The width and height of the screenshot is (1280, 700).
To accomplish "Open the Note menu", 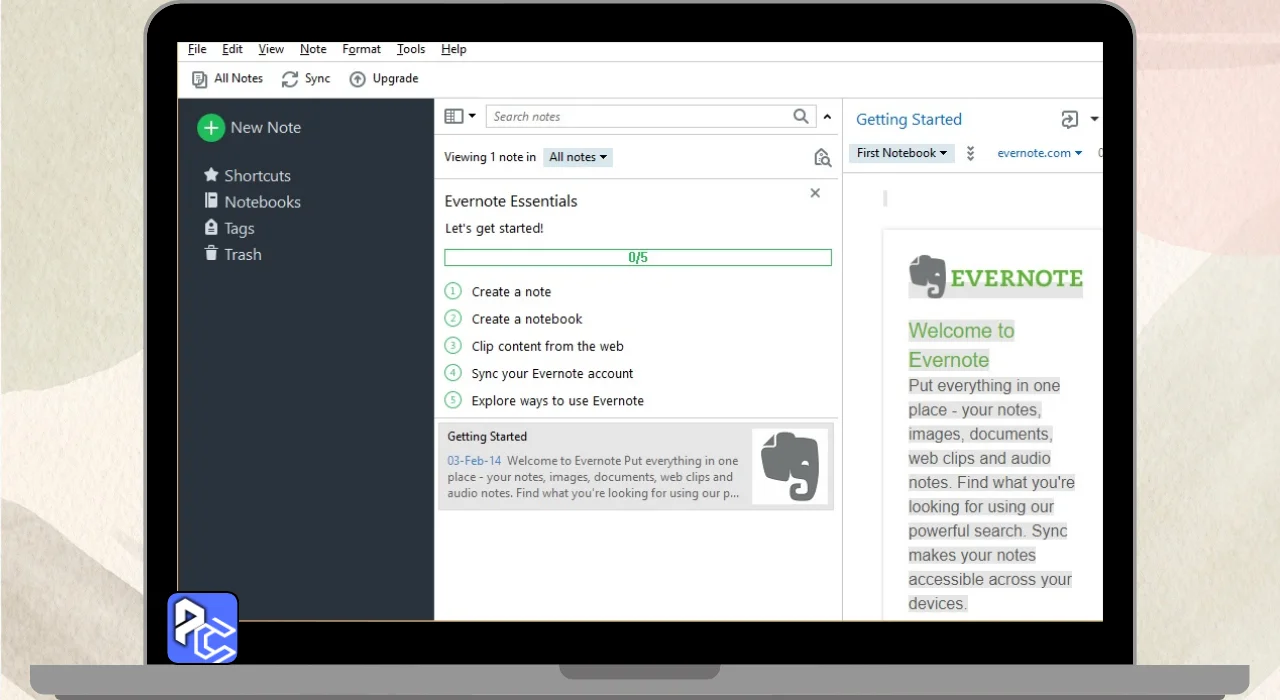I will 313,49.
